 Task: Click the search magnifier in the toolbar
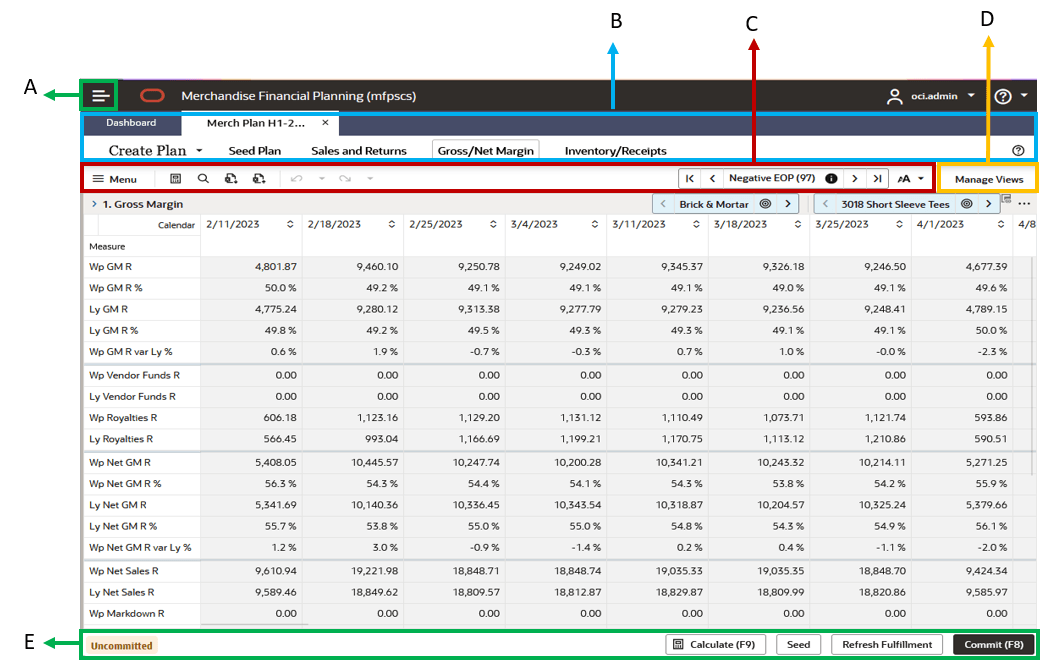(x=203, y=178)
